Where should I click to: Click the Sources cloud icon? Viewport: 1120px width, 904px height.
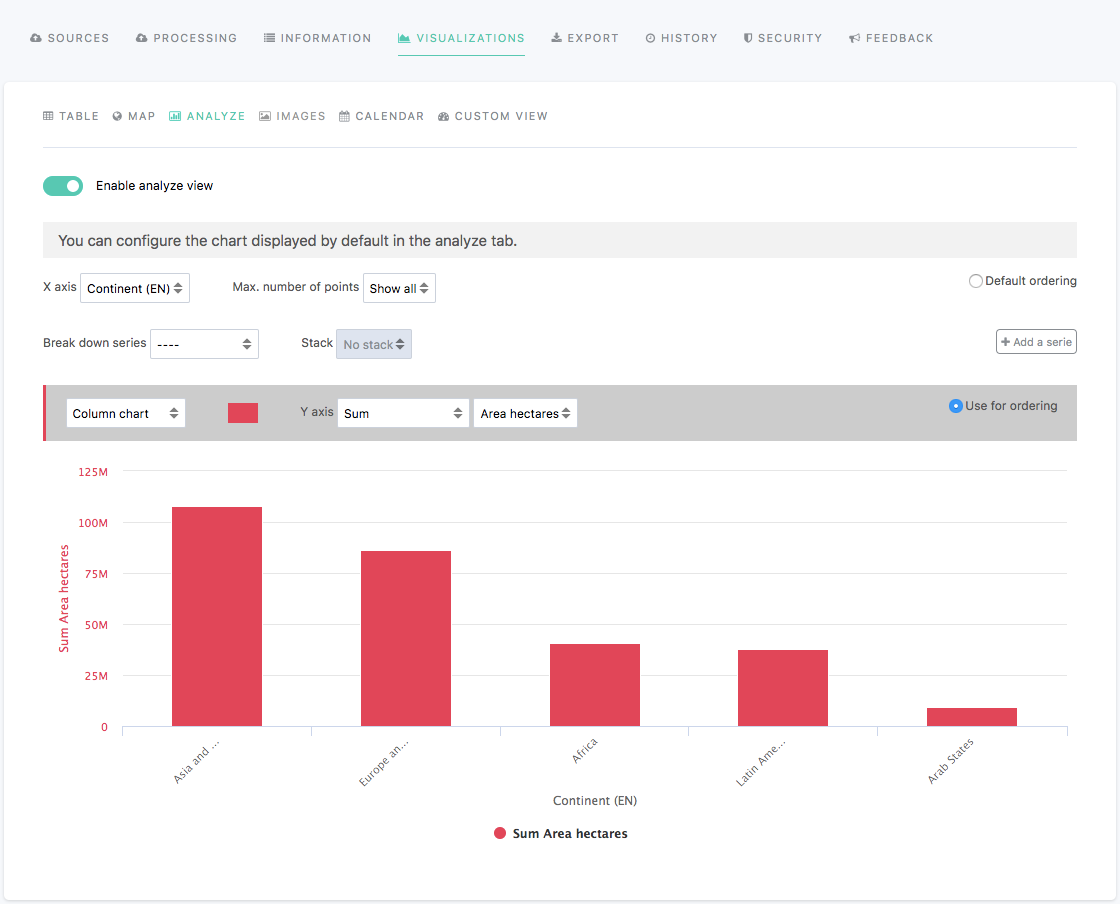coord(36,38)
